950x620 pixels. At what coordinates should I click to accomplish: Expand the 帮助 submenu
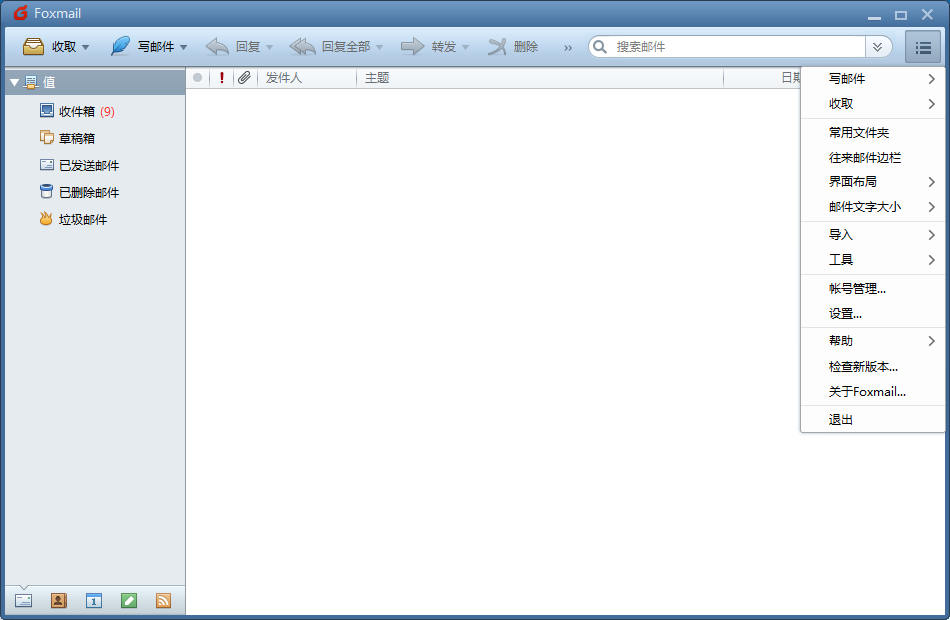(x=872, y=341)
